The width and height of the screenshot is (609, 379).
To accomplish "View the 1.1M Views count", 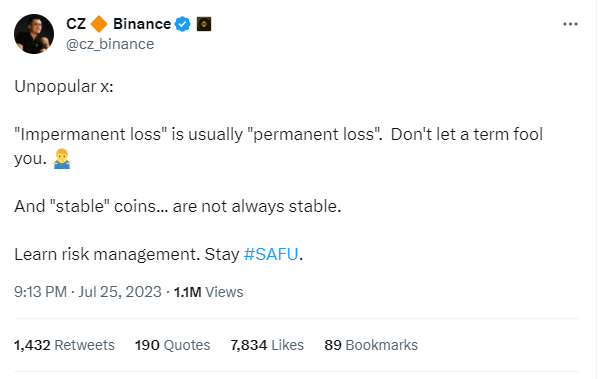I will pos(208,292).
